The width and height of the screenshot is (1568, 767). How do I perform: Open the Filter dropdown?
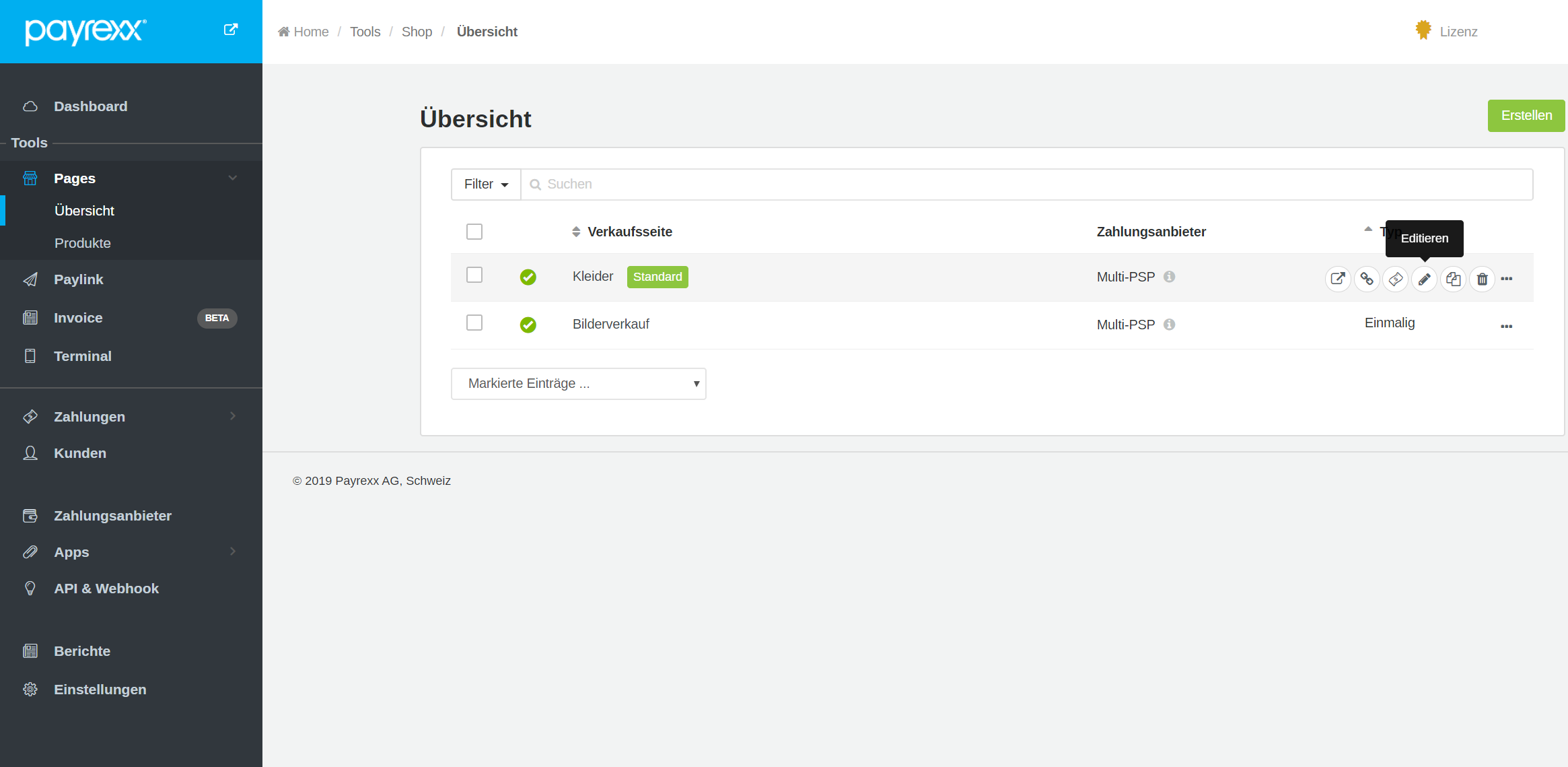(485, 184)
